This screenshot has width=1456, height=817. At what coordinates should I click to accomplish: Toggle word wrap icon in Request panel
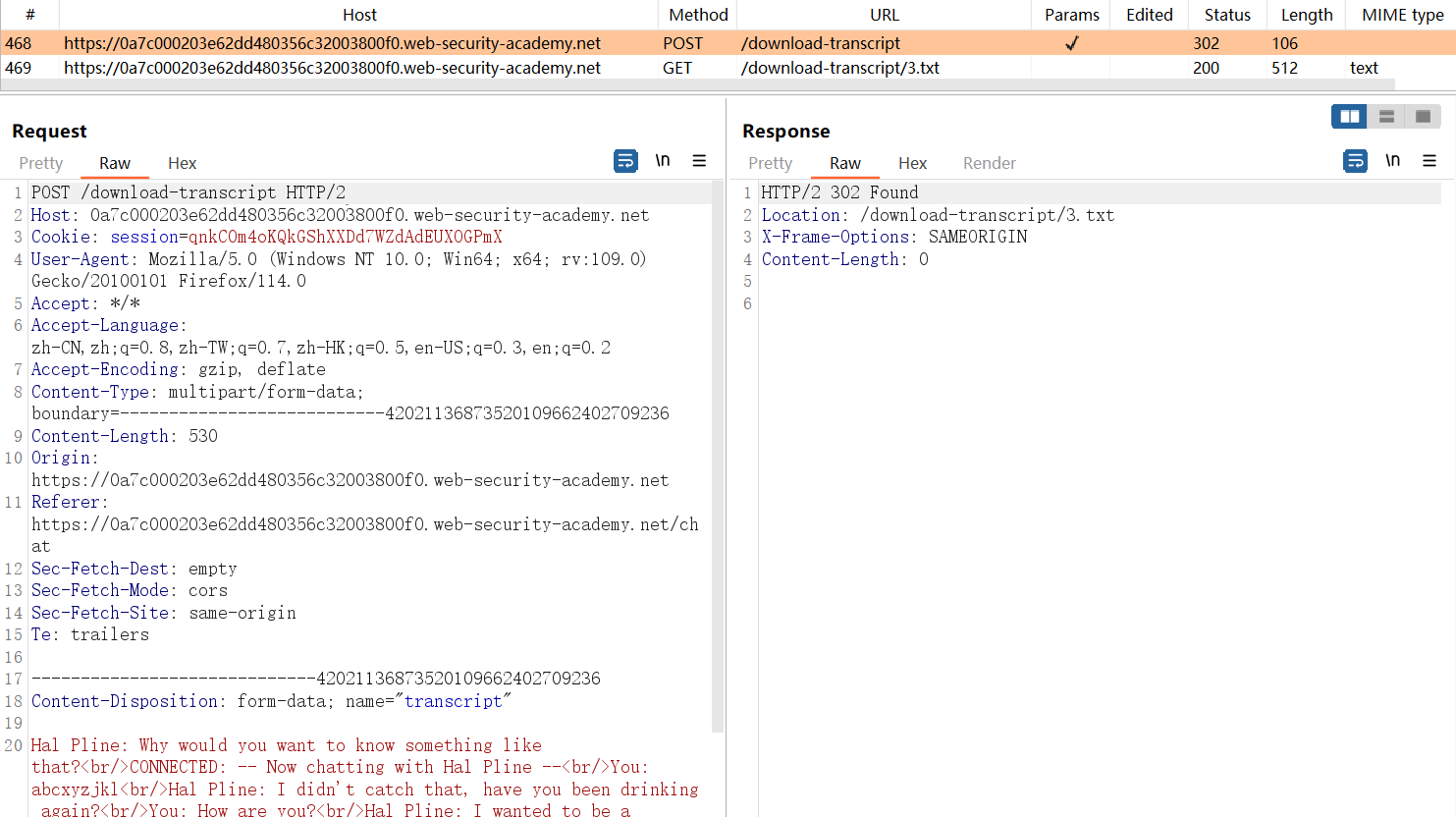coord(625,161)
